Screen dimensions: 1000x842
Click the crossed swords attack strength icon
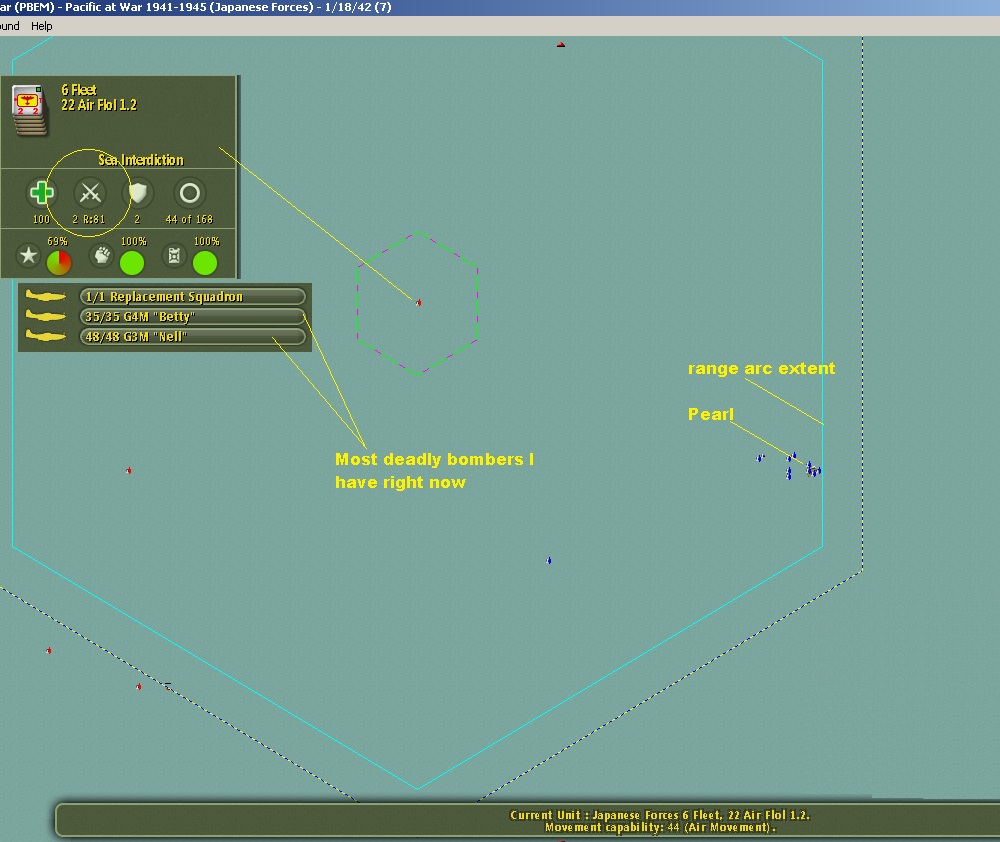[90, 193]
